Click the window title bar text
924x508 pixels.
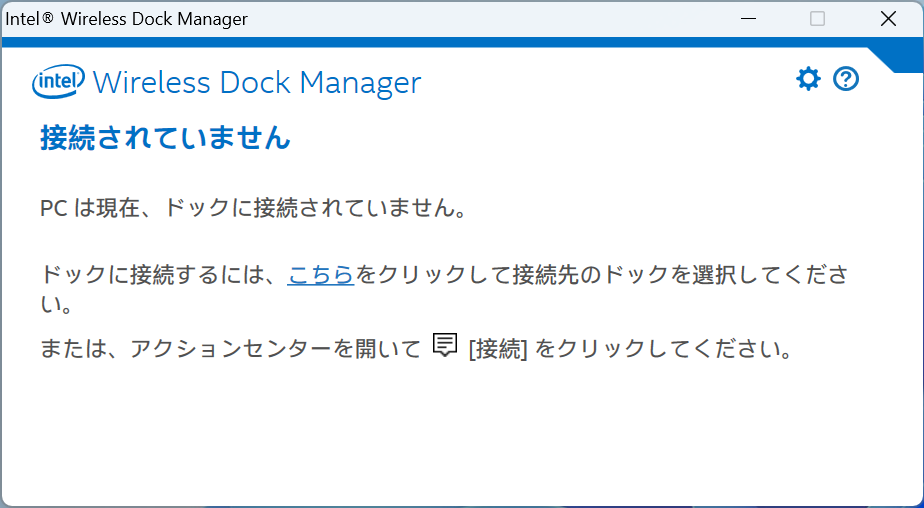[127, 19]
